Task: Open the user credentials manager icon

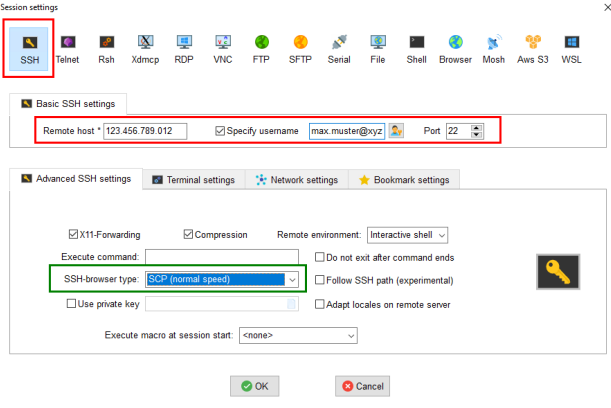Action: tap(396, 131)
